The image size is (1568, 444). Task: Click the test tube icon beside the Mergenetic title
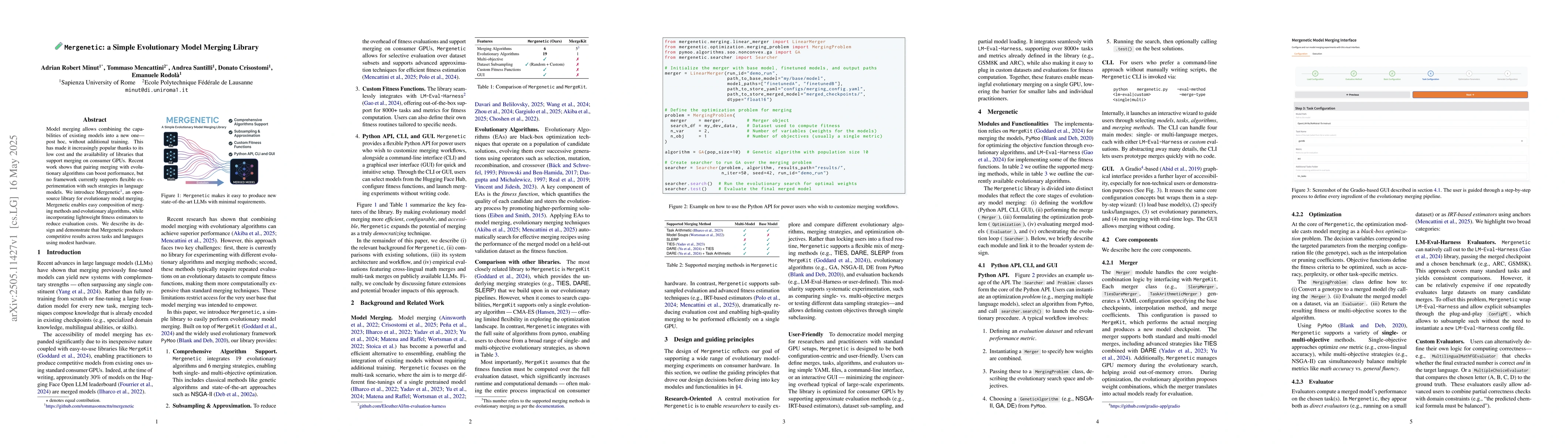(58, 46)
